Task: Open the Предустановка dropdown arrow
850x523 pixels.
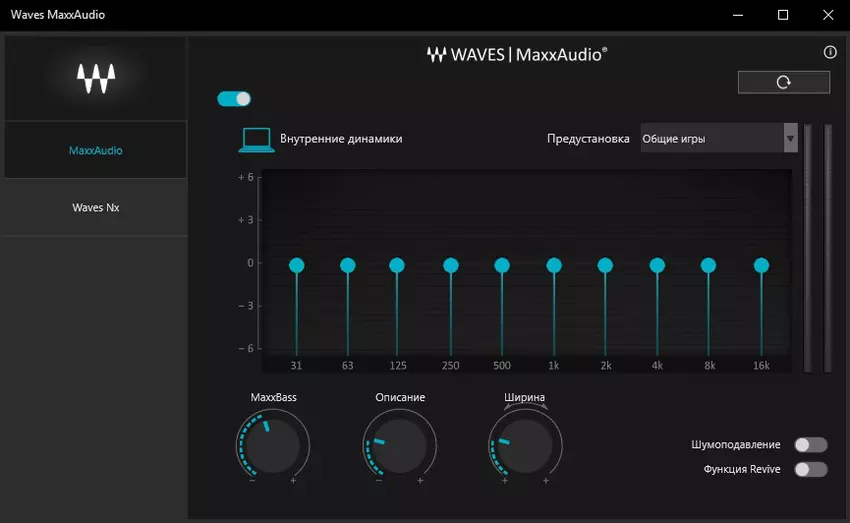Action: click(791, 138)
